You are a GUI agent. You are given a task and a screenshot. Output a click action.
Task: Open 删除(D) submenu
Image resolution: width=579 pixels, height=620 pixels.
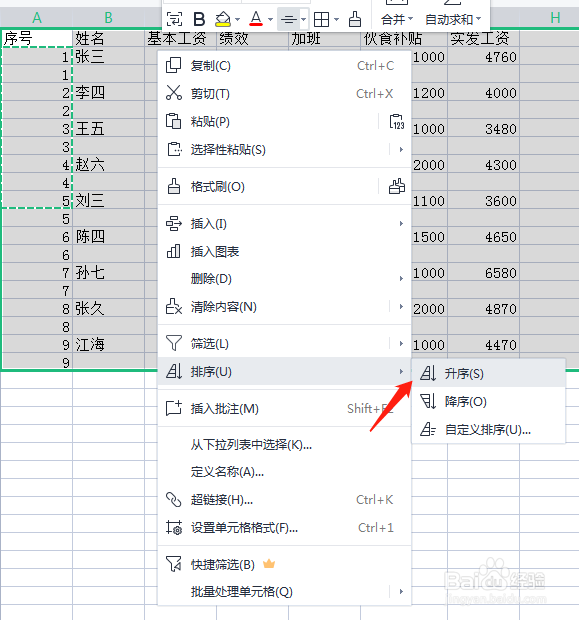tap(284, 279)
